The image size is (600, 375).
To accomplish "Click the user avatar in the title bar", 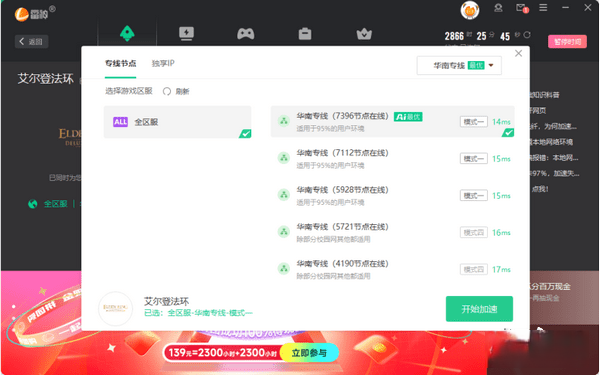I will click(470, 10).
